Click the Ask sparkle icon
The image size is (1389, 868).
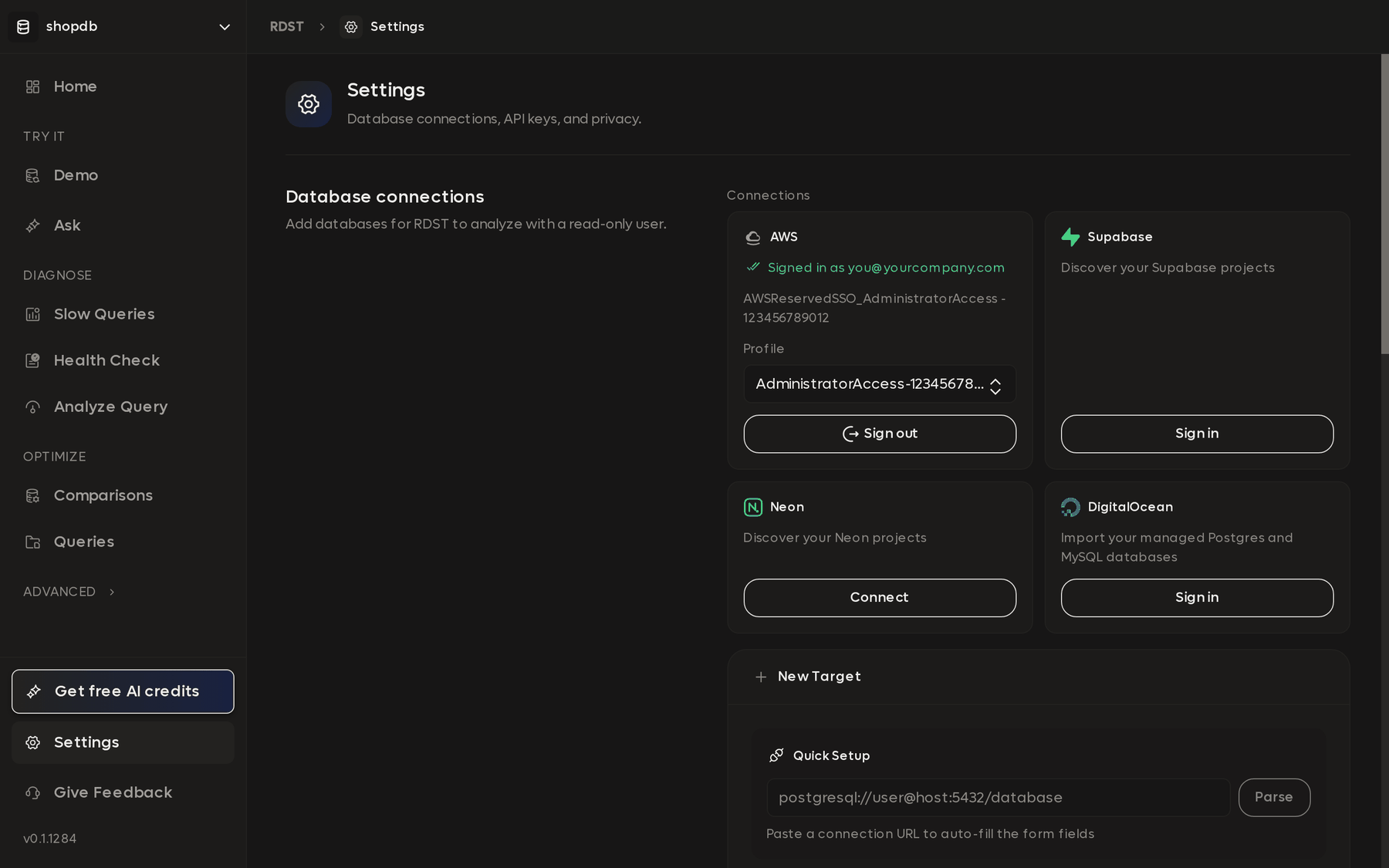click(x=32, y=225)
